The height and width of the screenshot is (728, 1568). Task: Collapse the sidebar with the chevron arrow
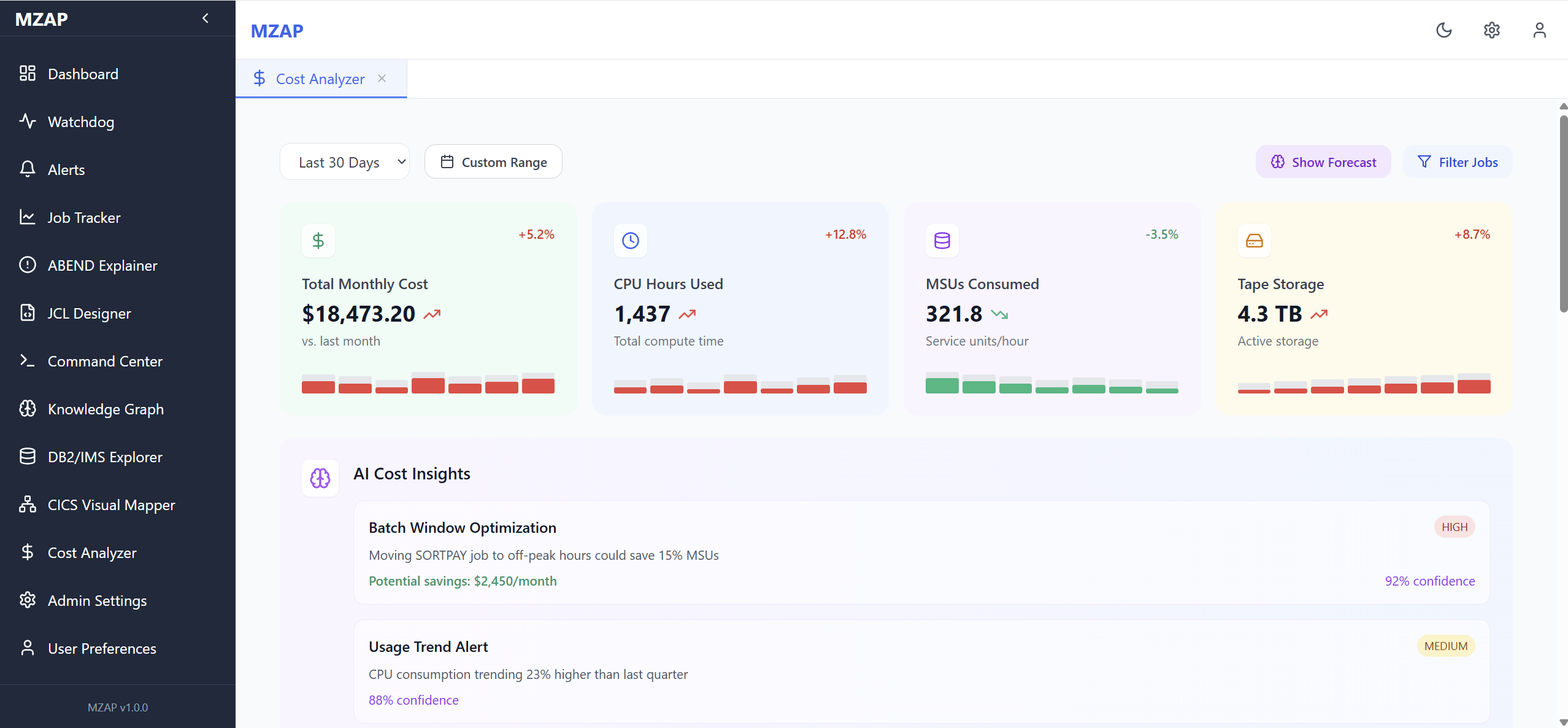[206, 18]
